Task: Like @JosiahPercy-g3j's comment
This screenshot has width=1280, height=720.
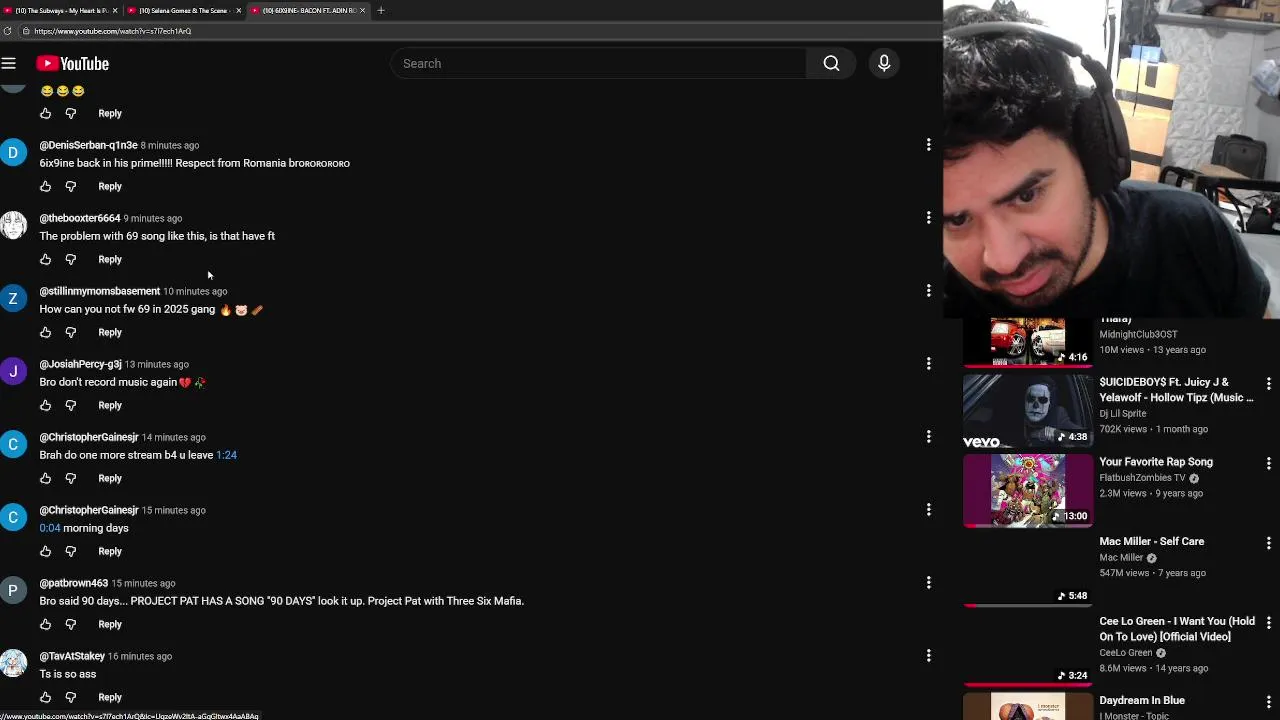Action: click(x=45, y=405)
